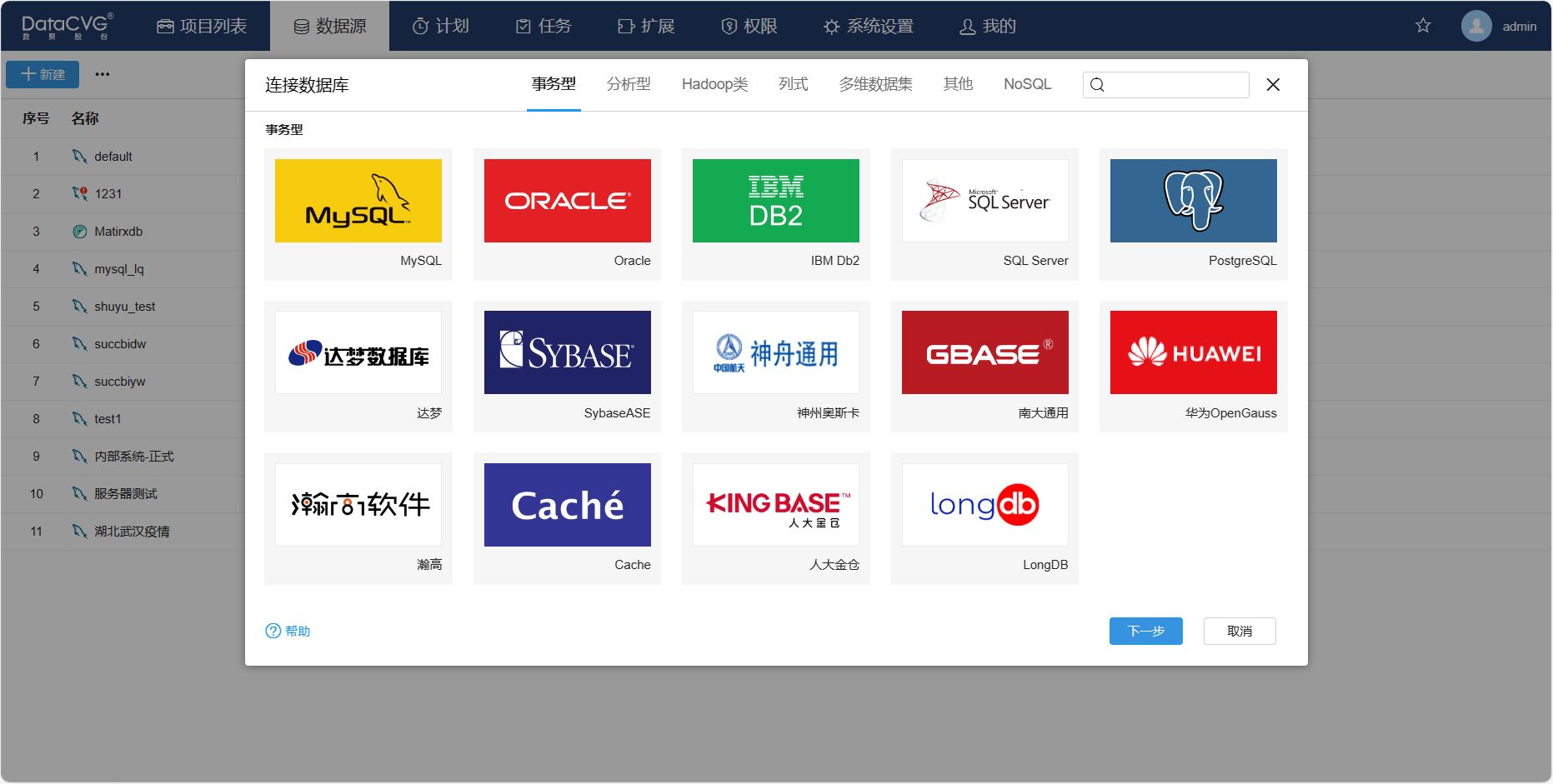The width and height of the screenshot is (1553, 784).
Task: Choose the KingBase 人大金仓 logo
Action: click(x=776, y=505)
